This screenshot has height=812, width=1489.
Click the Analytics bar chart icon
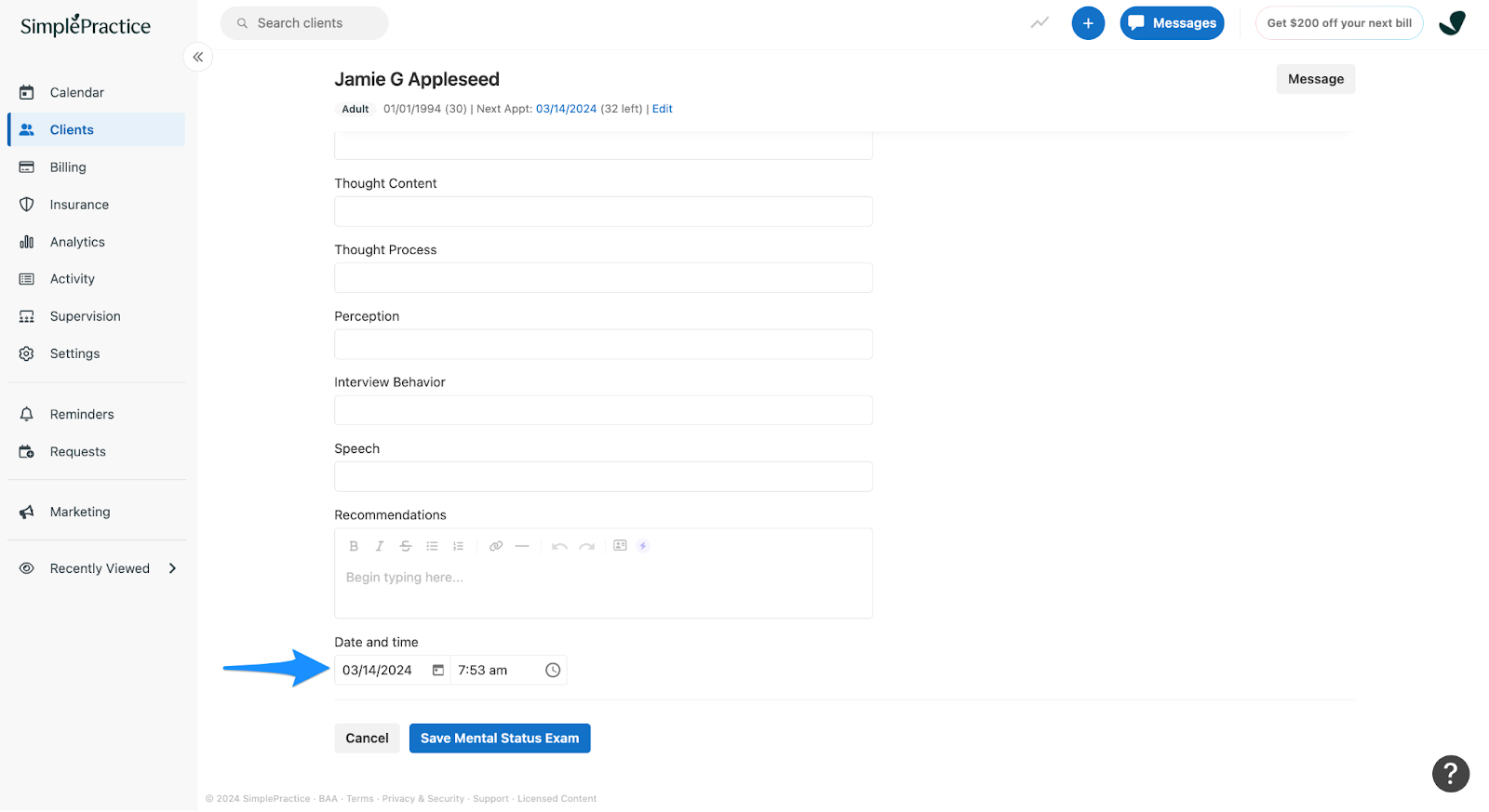27,242
